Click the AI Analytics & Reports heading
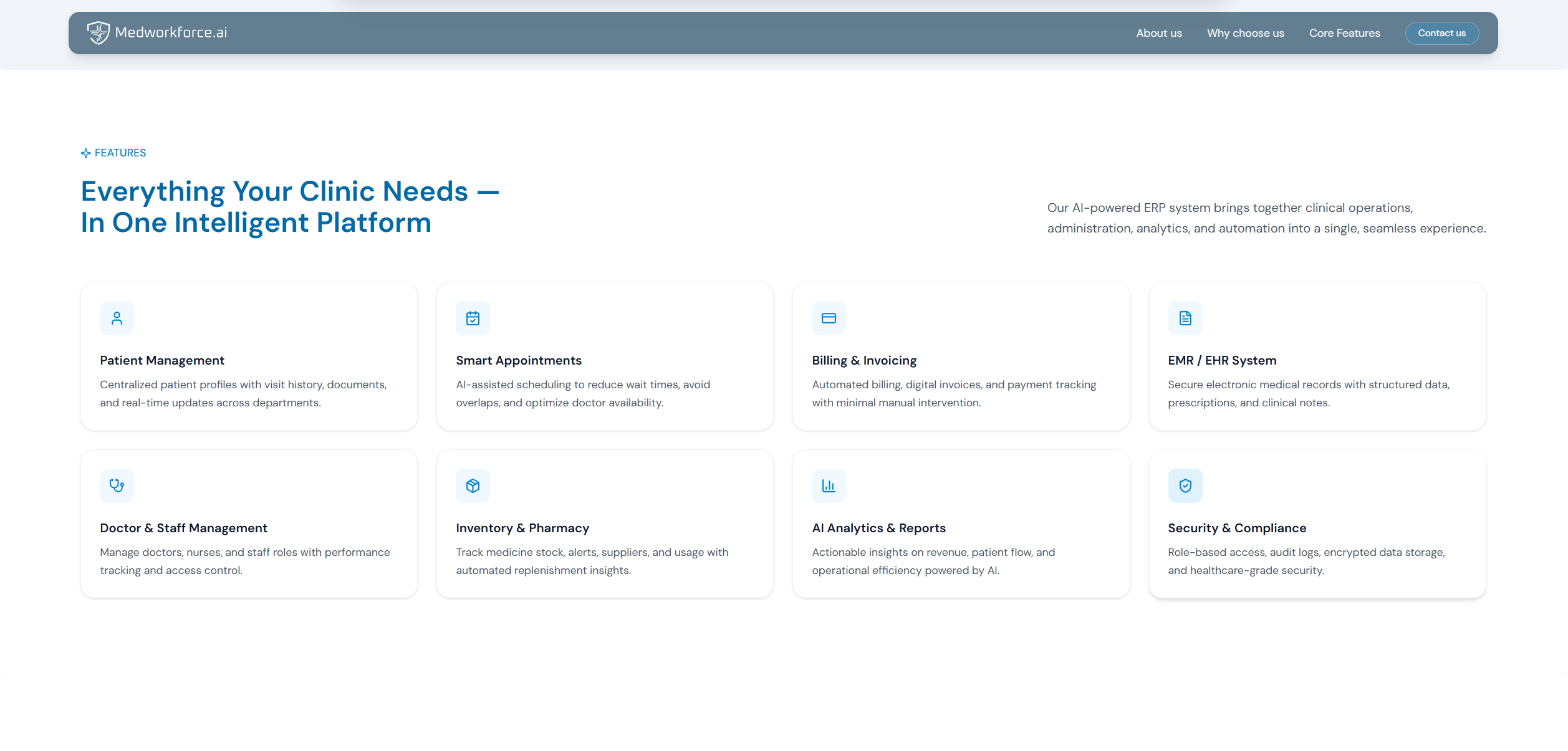1568x751 pixels. tap(878, 528)
